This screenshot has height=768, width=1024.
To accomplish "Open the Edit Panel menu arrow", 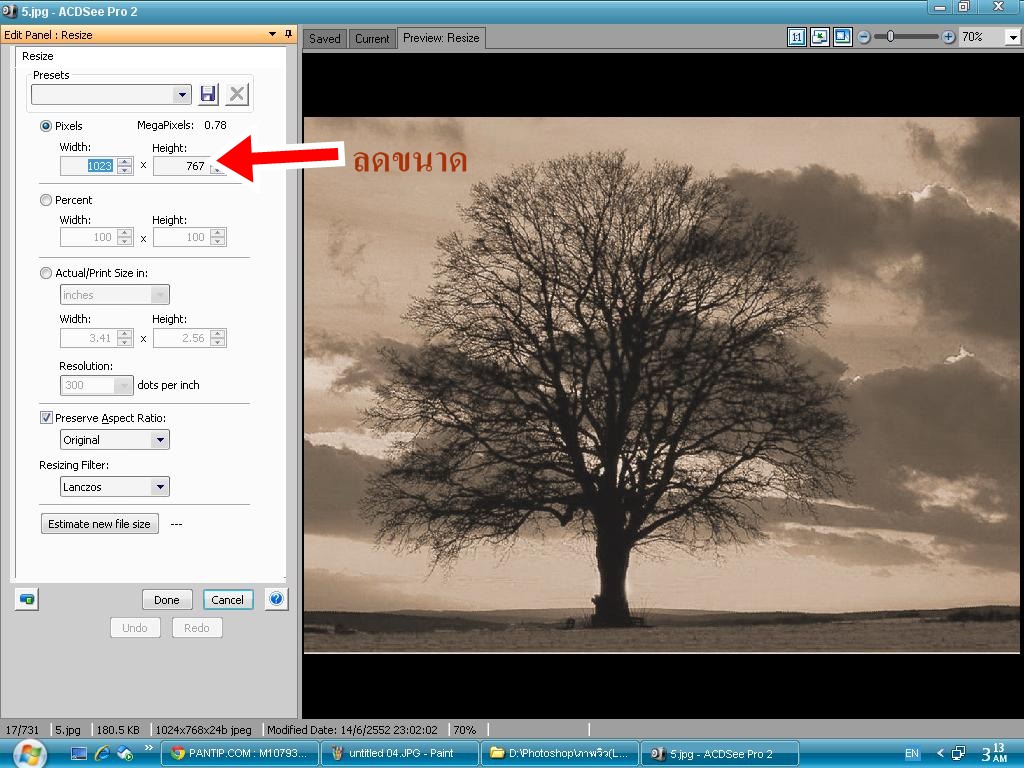I will 272,34.
